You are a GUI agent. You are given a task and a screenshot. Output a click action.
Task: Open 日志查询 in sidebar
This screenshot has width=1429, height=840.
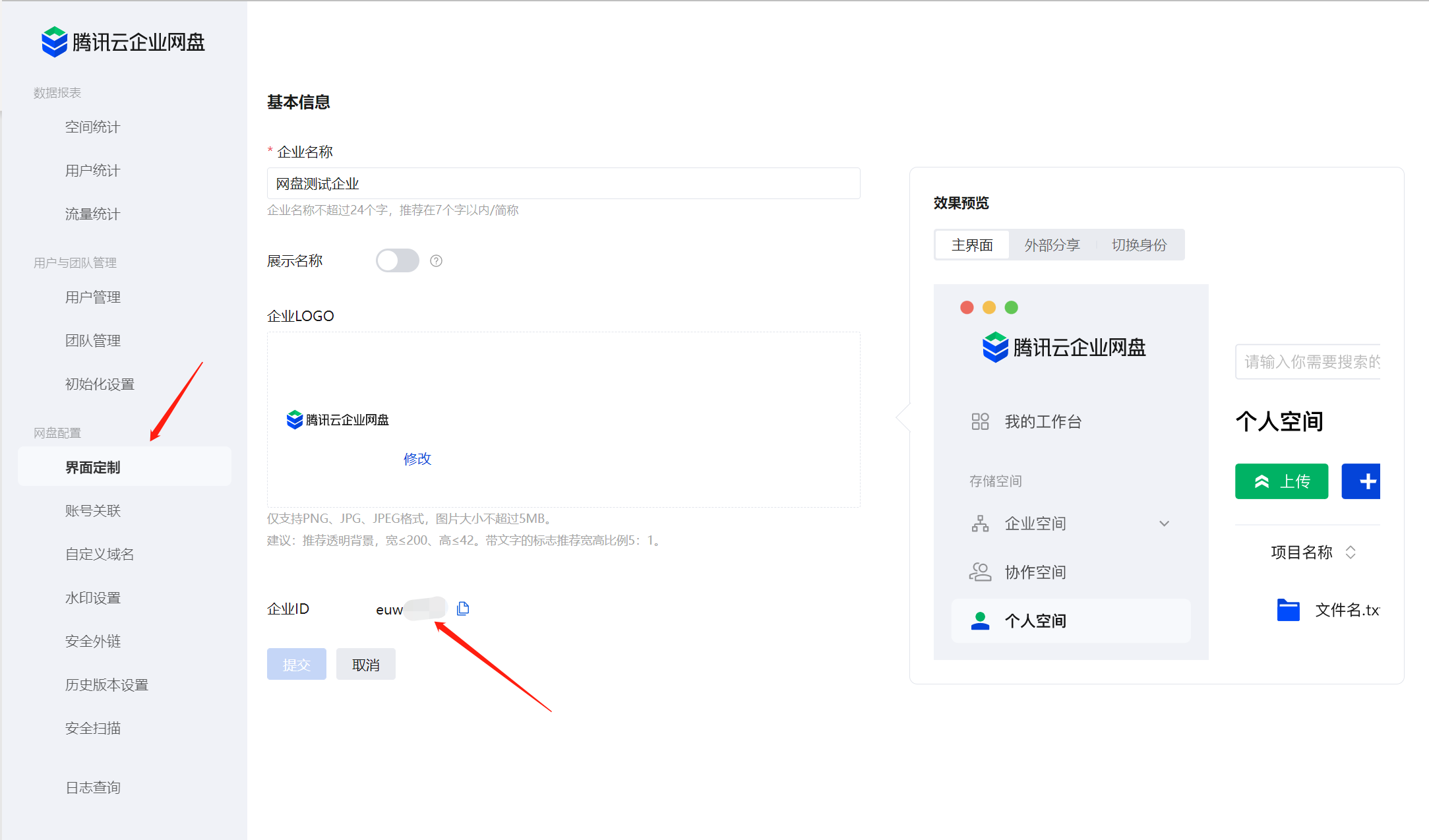92,788
